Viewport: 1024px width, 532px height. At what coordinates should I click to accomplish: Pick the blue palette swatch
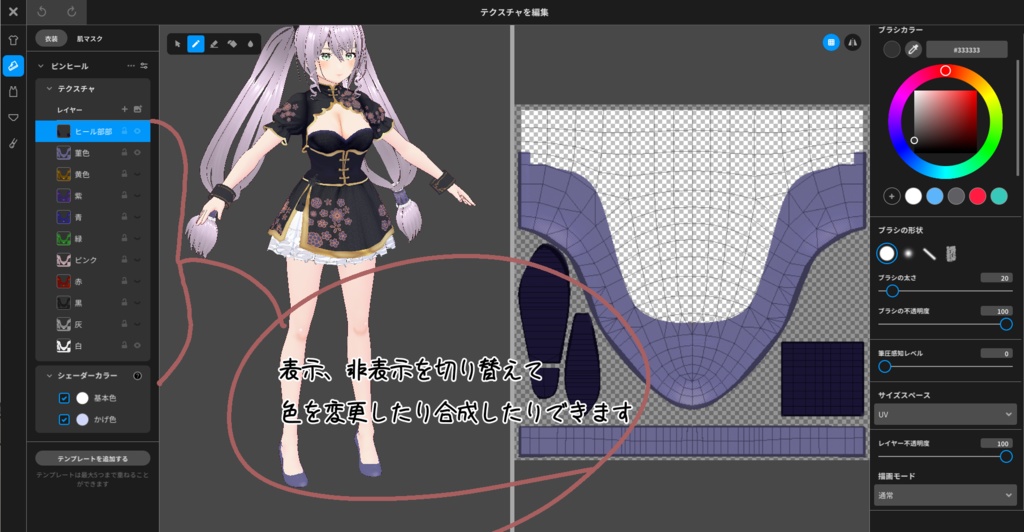(935, 196)
